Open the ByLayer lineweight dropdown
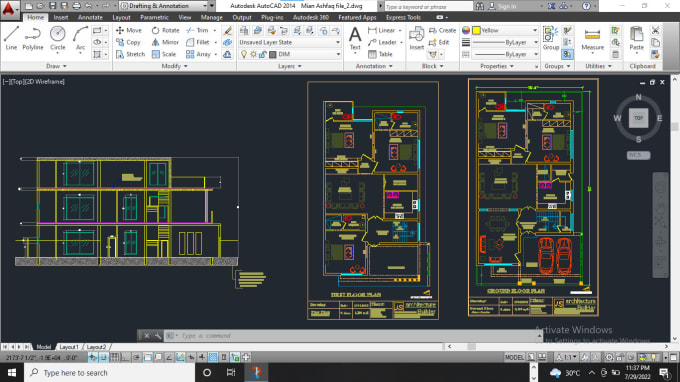The width and height of the screenshot is (680, 382). coord(505,42)
